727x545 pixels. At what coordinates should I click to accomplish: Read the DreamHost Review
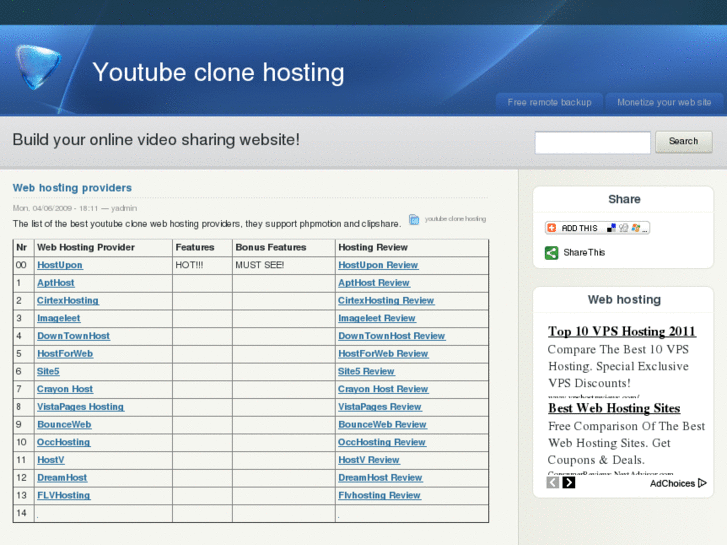pos(380,477)
